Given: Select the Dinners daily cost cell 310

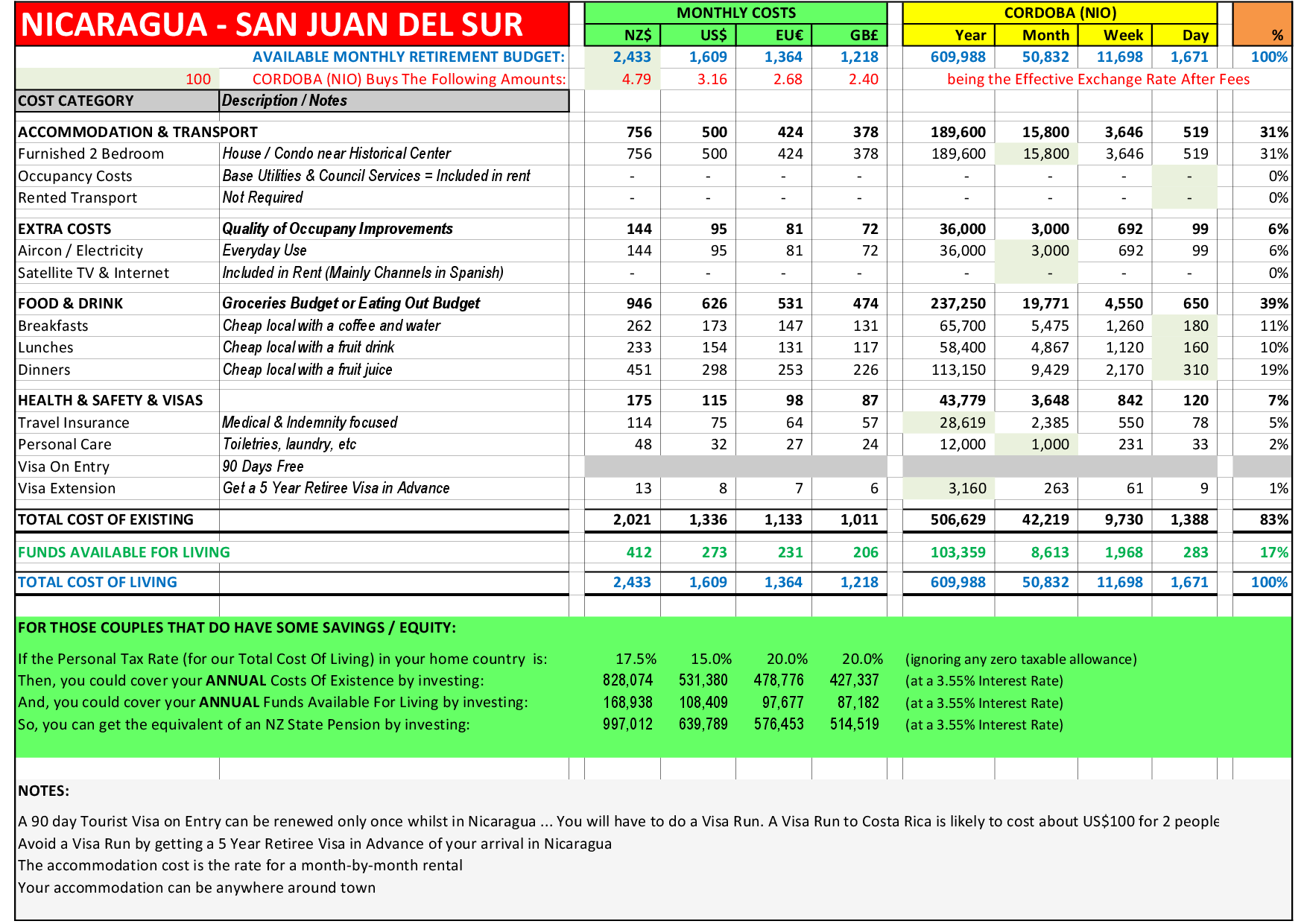Looking at the screenshot, I should point(1185,370).
